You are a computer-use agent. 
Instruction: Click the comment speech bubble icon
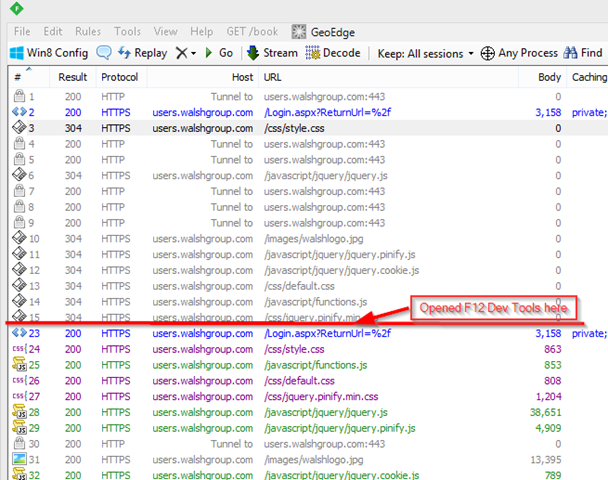(x=106, y=53)
